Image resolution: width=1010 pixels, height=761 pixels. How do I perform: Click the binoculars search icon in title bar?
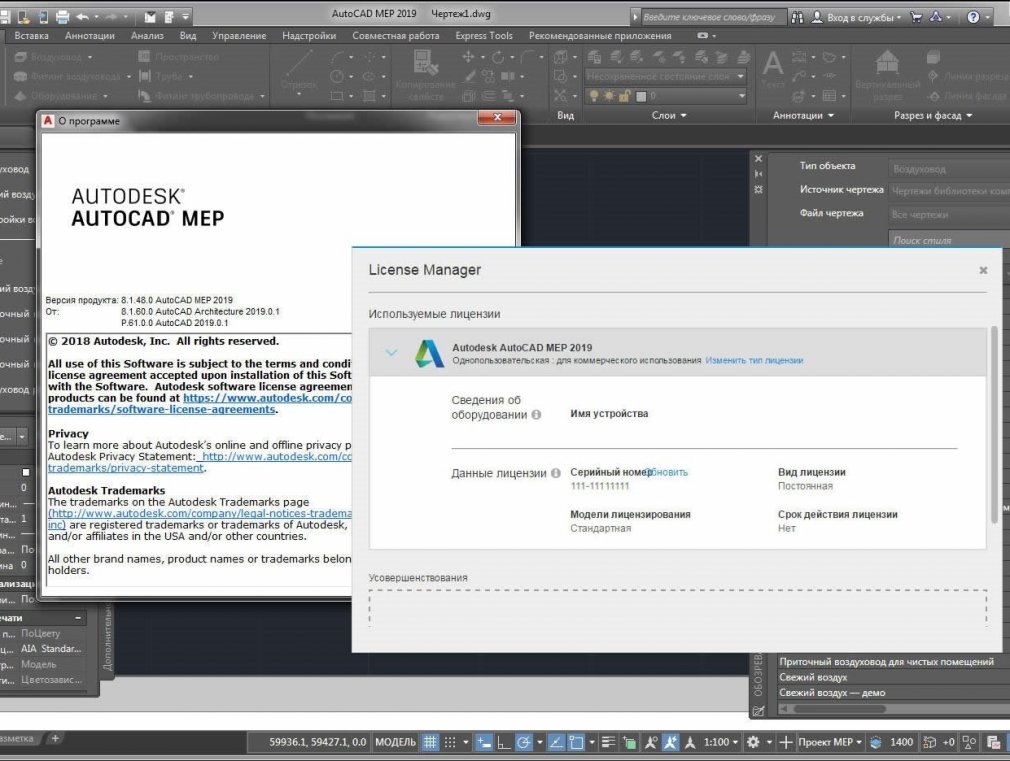pos(797,17)
